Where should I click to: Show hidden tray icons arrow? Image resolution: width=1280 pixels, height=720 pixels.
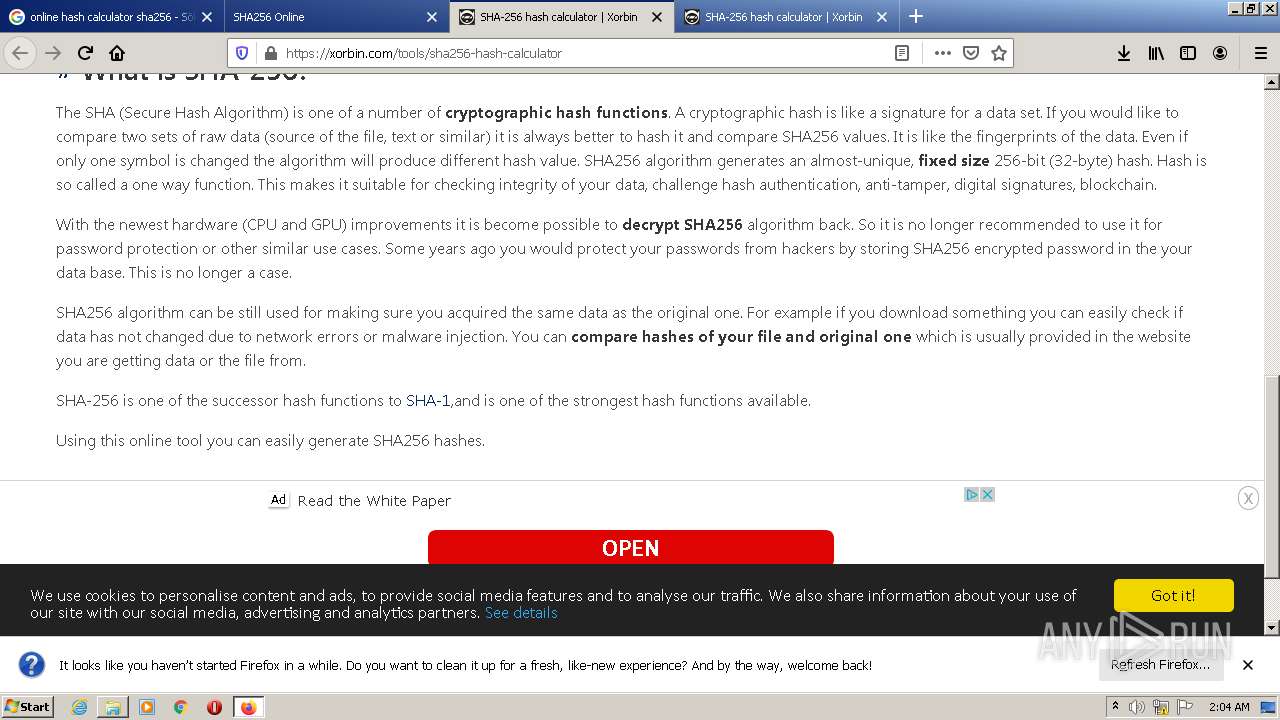coord(1115,706)
